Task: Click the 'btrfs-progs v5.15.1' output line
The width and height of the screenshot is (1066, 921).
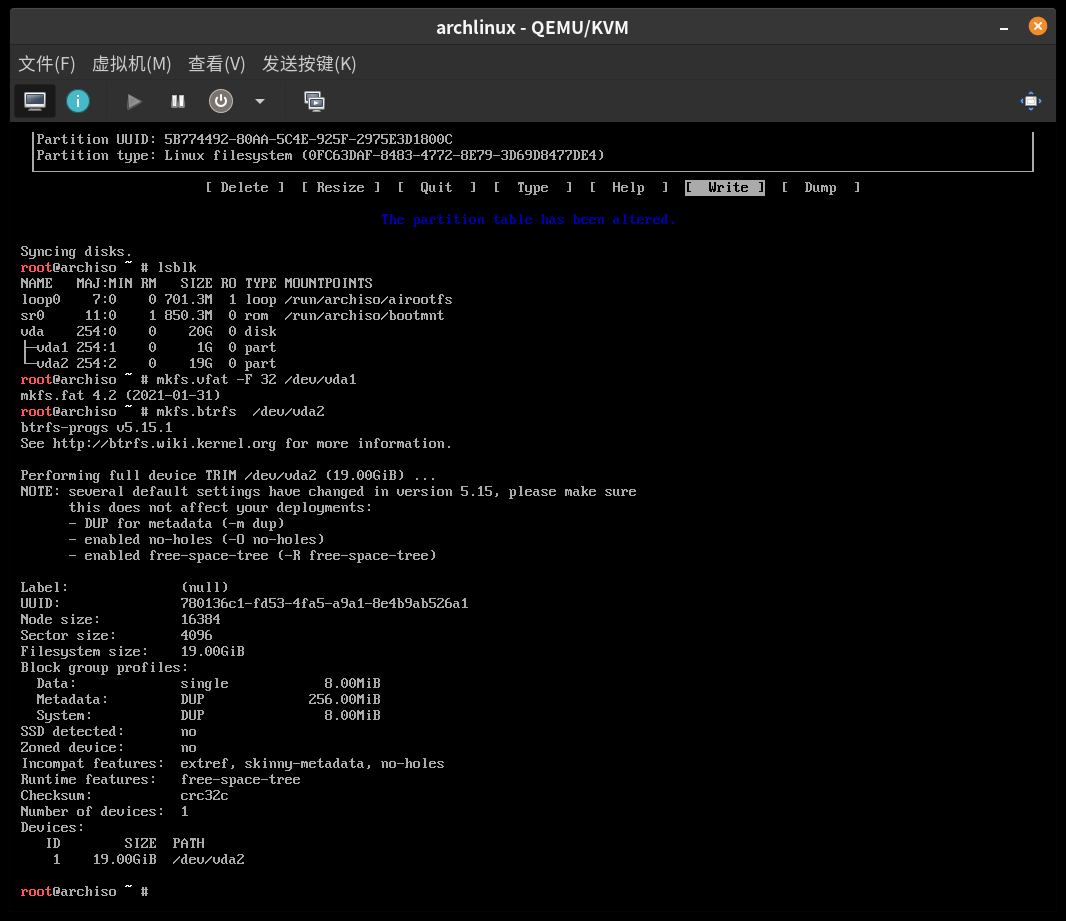Action: coord(97,428)
